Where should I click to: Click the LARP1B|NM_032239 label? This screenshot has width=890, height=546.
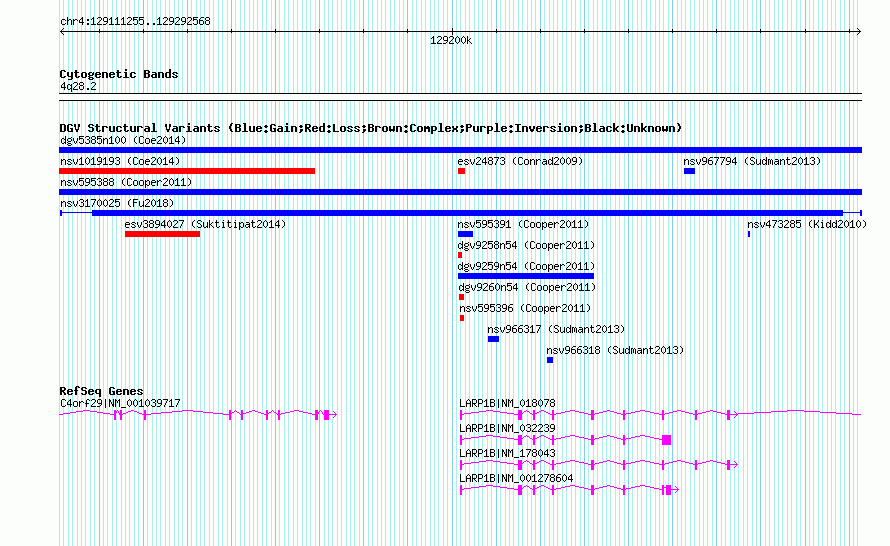pos(507,429)
